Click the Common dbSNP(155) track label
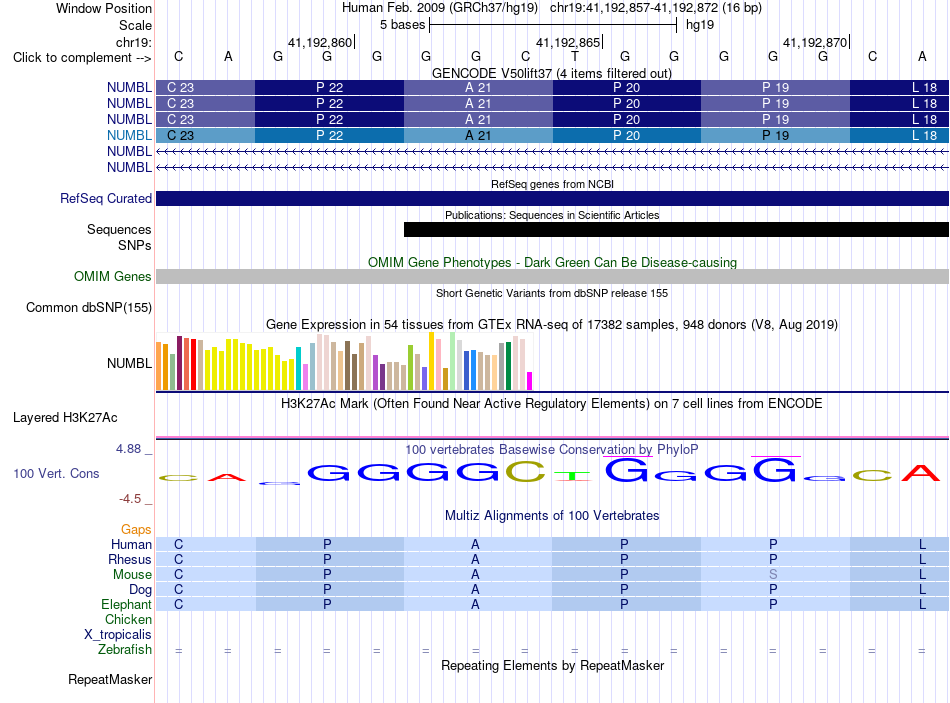This screenshot has height=703, width=950. 88,307
